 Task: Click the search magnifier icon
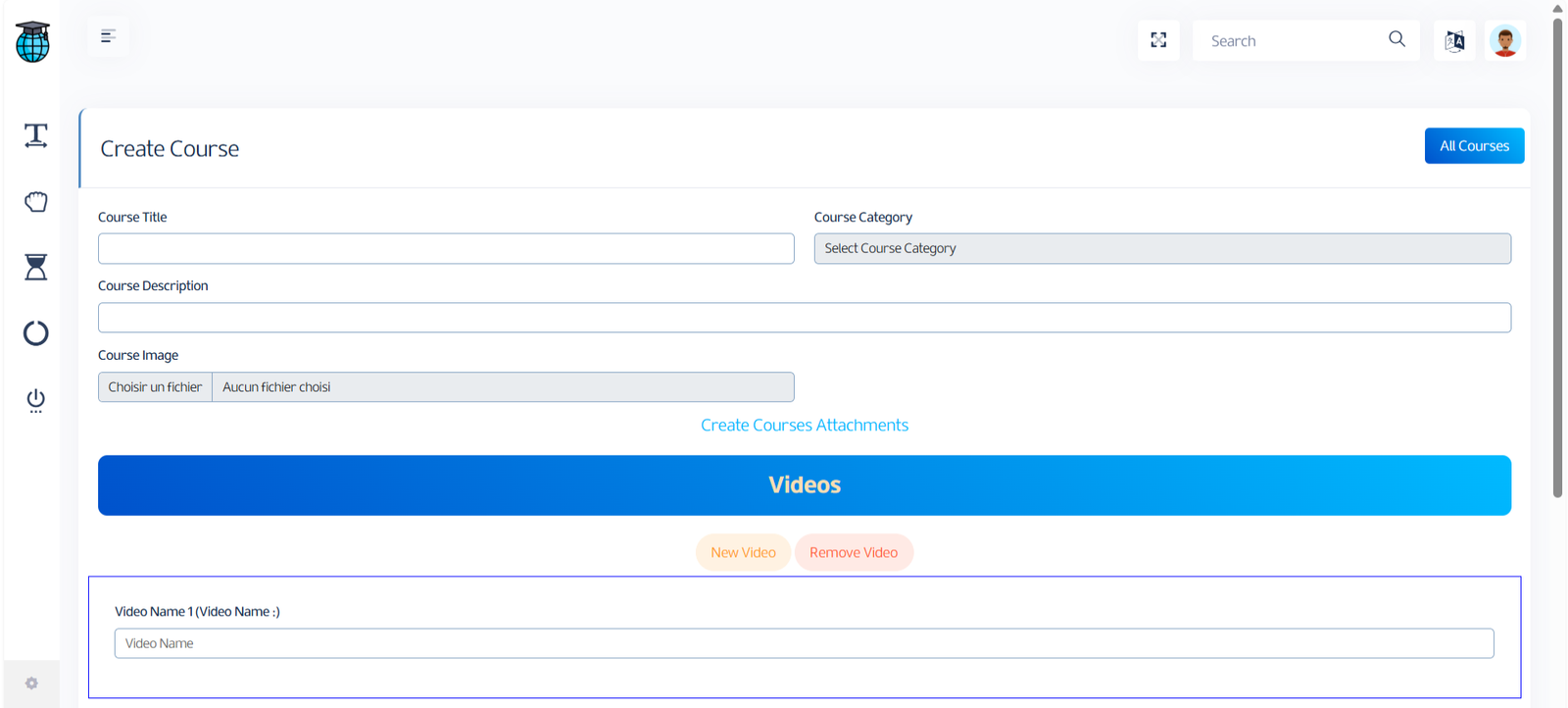[x=1396, y=39]
